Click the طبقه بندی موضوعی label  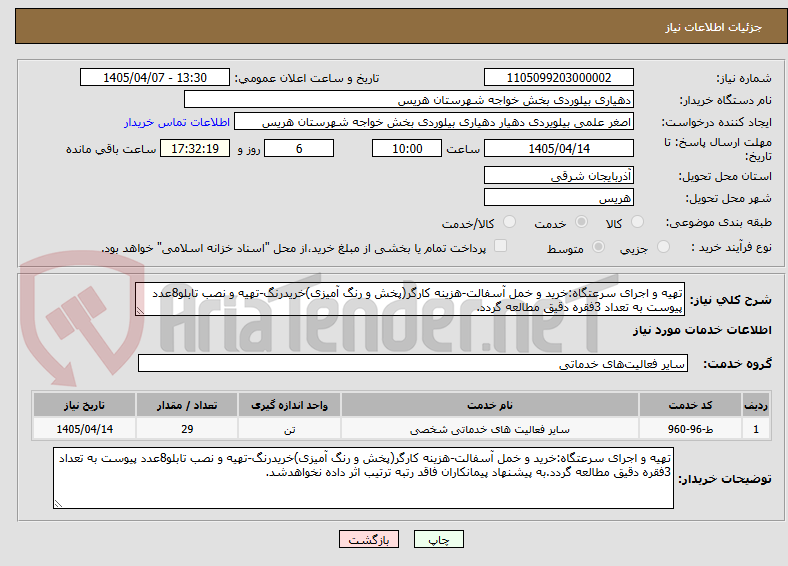[x=719, y=222]
